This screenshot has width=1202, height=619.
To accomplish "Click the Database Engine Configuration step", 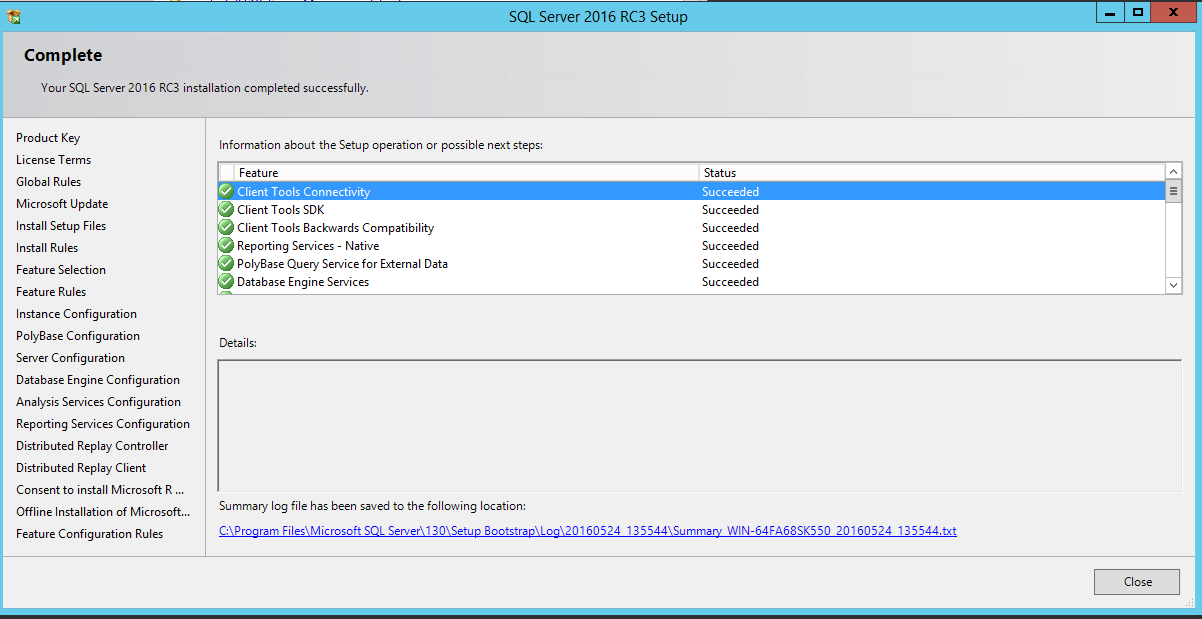I will 98,380.
